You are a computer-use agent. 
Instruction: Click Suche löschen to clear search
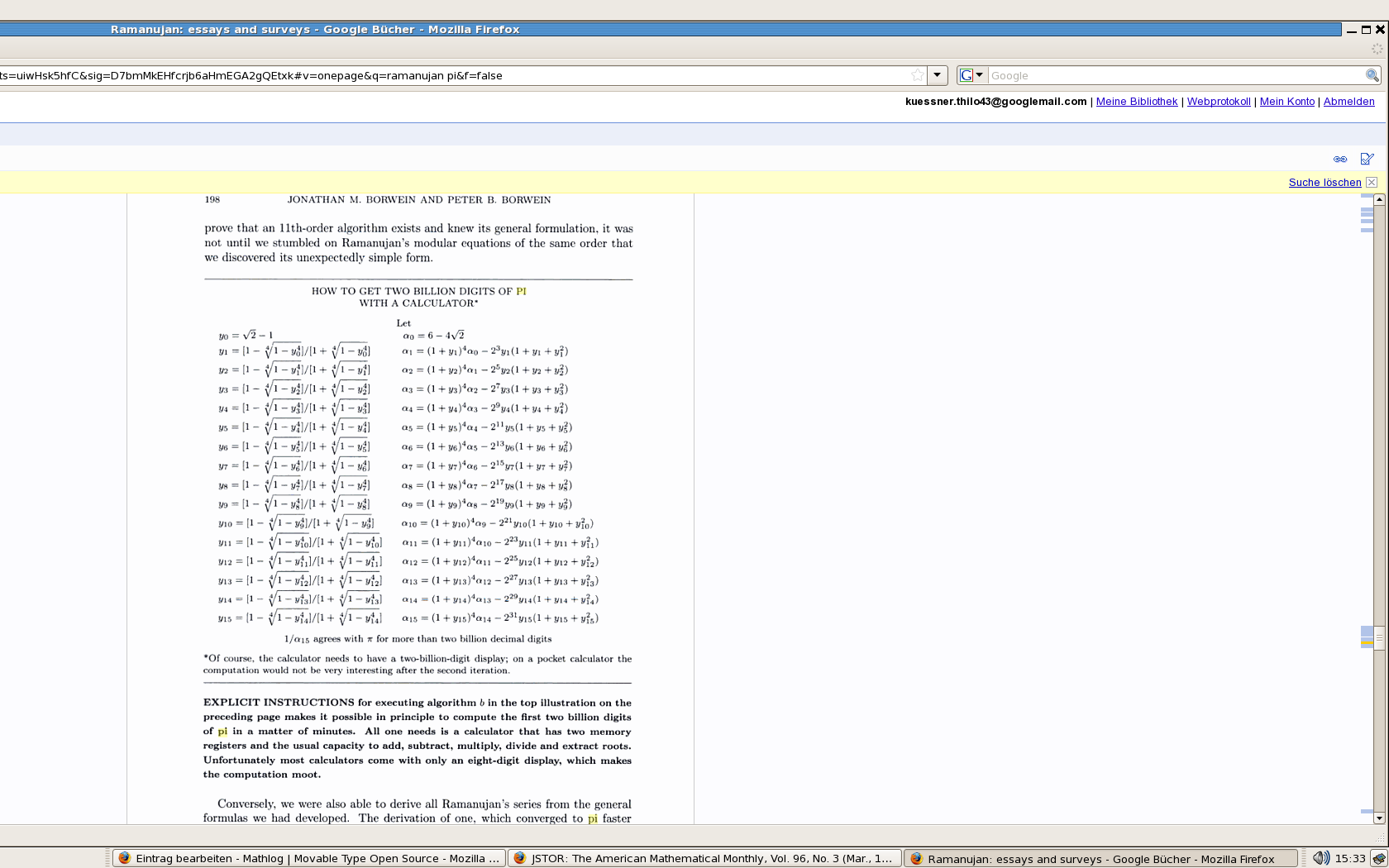pyautogui.click(x=1325, y=183)
